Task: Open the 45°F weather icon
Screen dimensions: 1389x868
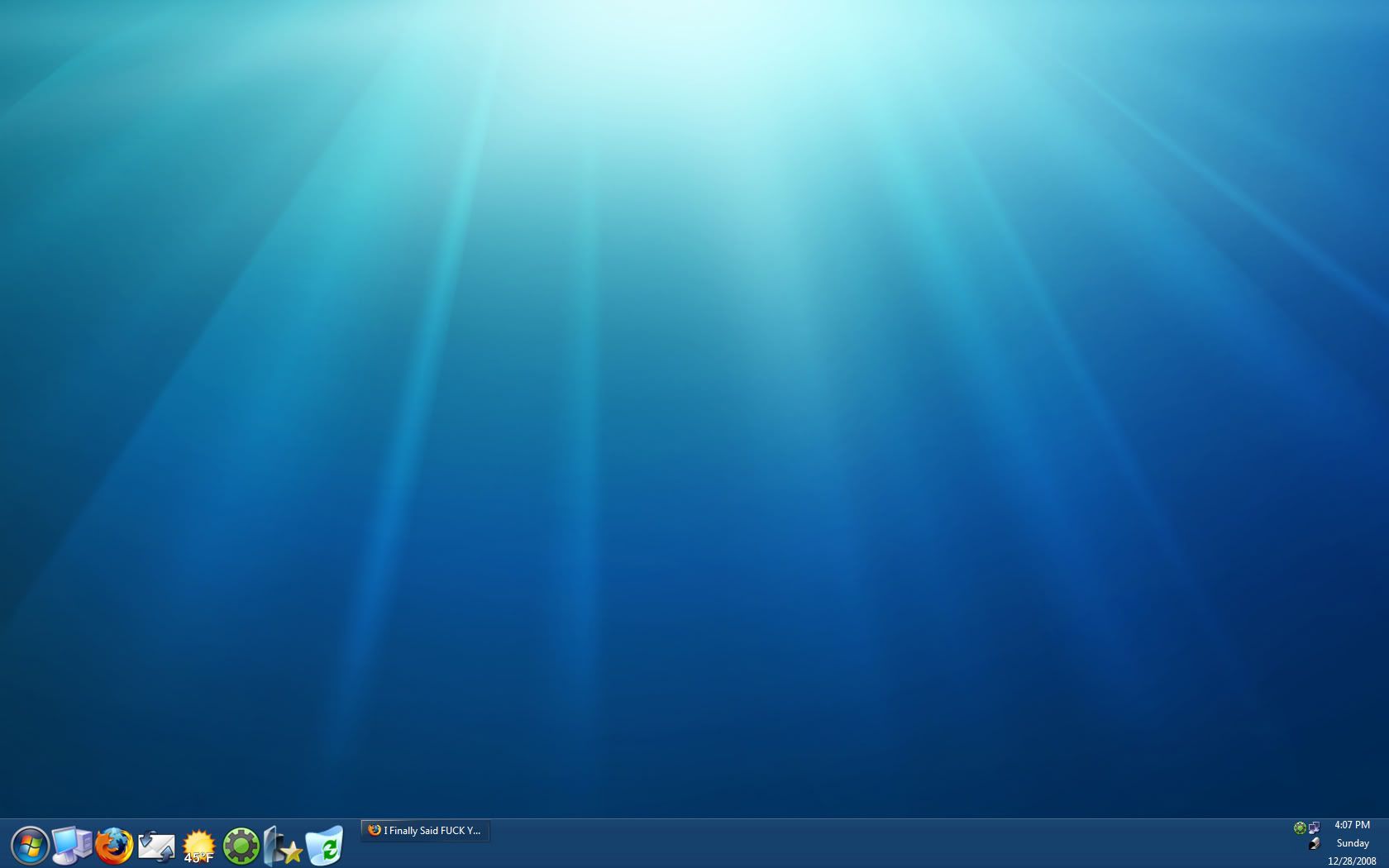Action: click(198, 847)
